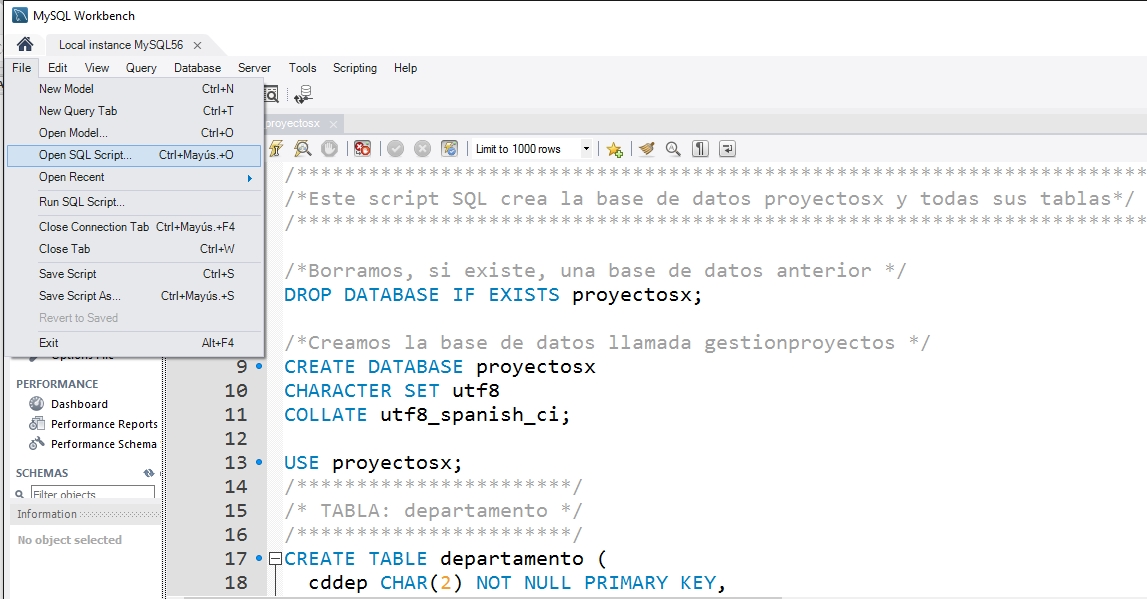Open Performance Reports in the sidebar
1147x599 pixels.
pyautogui.click(x=104, y=424)
